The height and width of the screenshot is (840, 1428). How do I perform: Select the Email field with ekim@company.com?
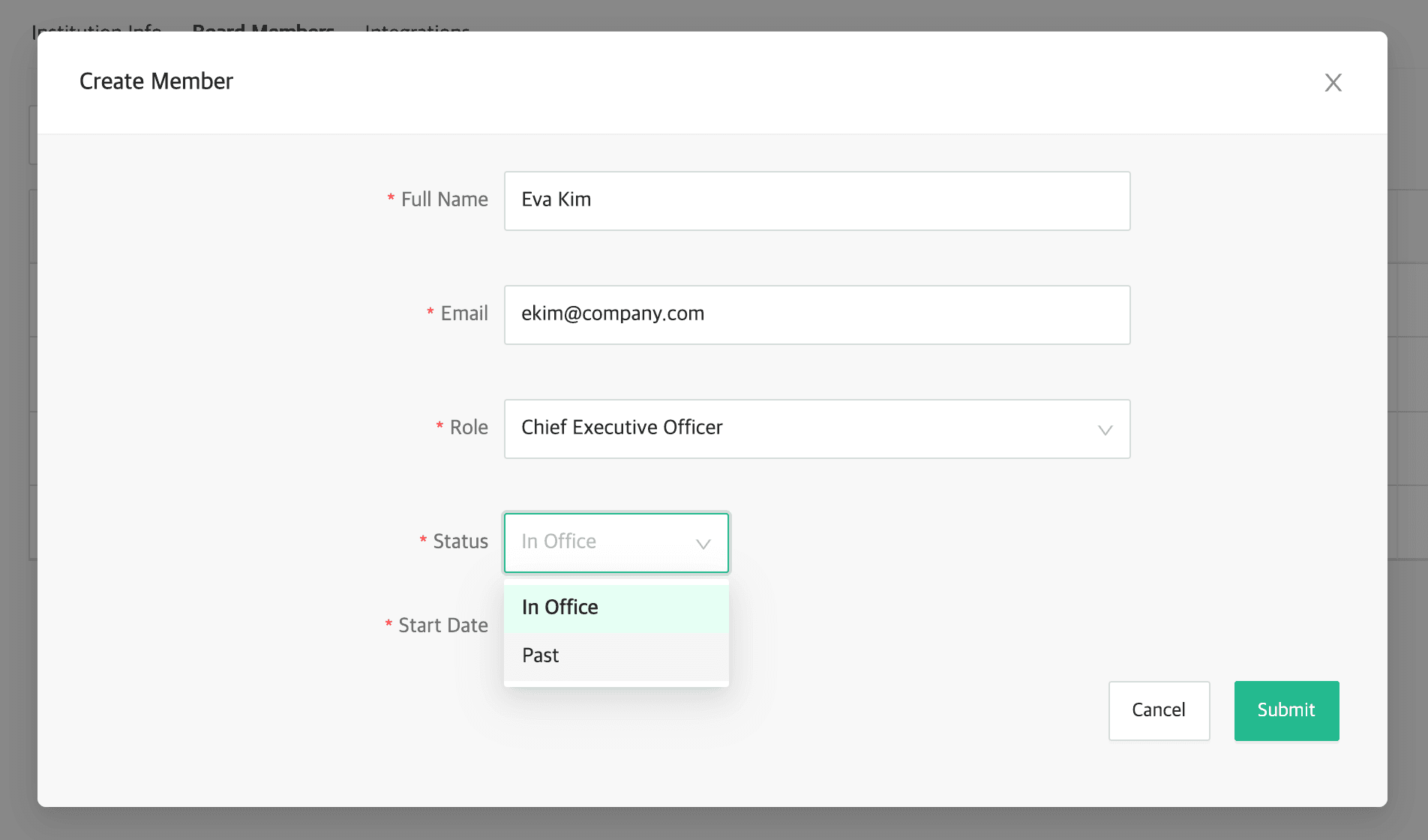tap(817, 314)
